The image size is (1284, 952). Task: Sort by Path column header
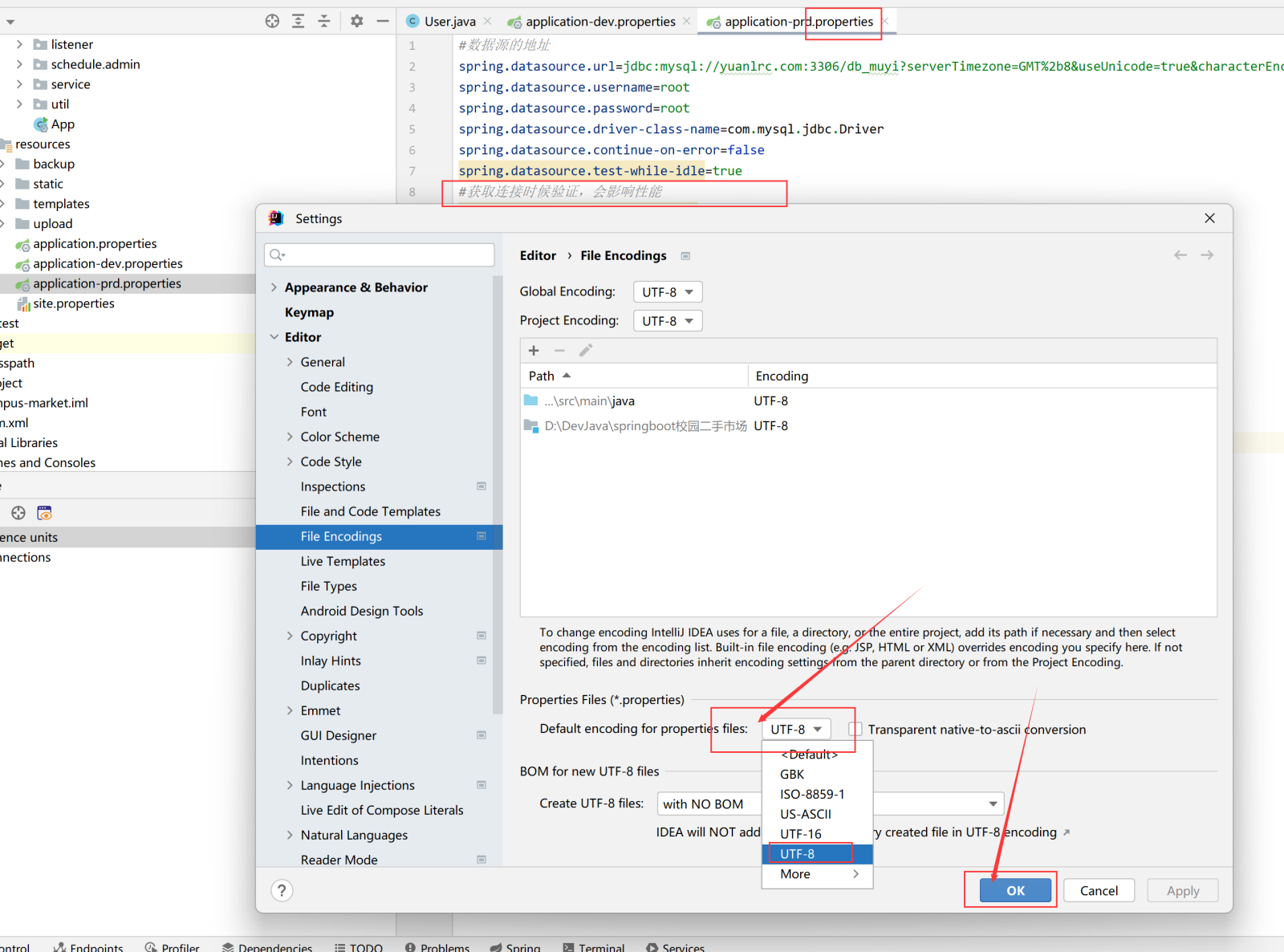click(634, 376)
